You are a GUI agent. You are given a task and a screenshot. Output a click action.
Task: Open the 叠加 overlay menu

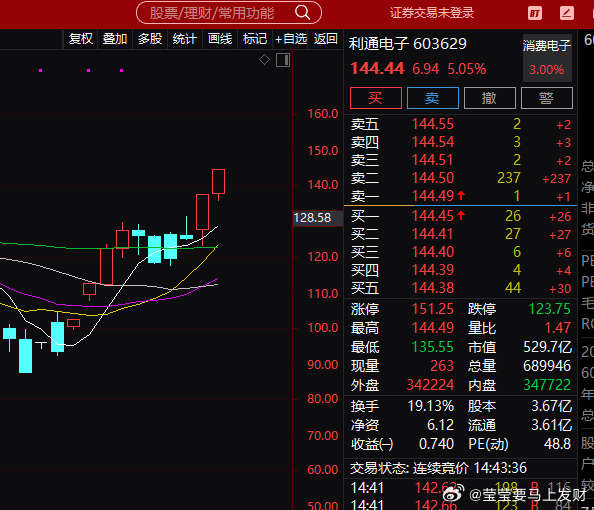(115, 39)
